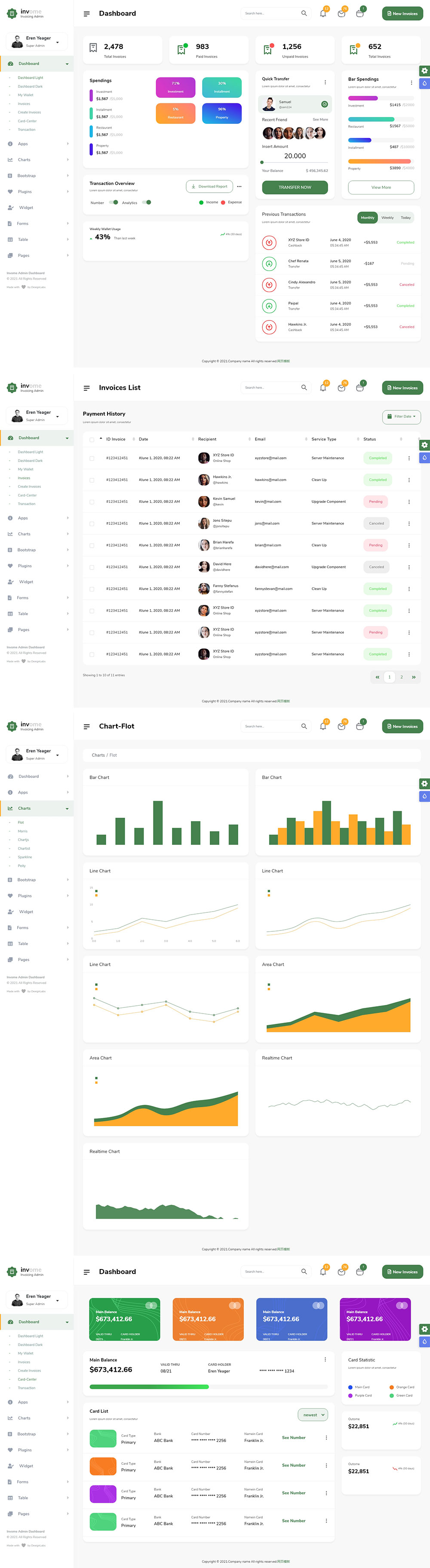The width and height of the screenshot is (430, 1568).
Task: Click the Chef Renata transaction arrow icon
Action: point(269,264)
